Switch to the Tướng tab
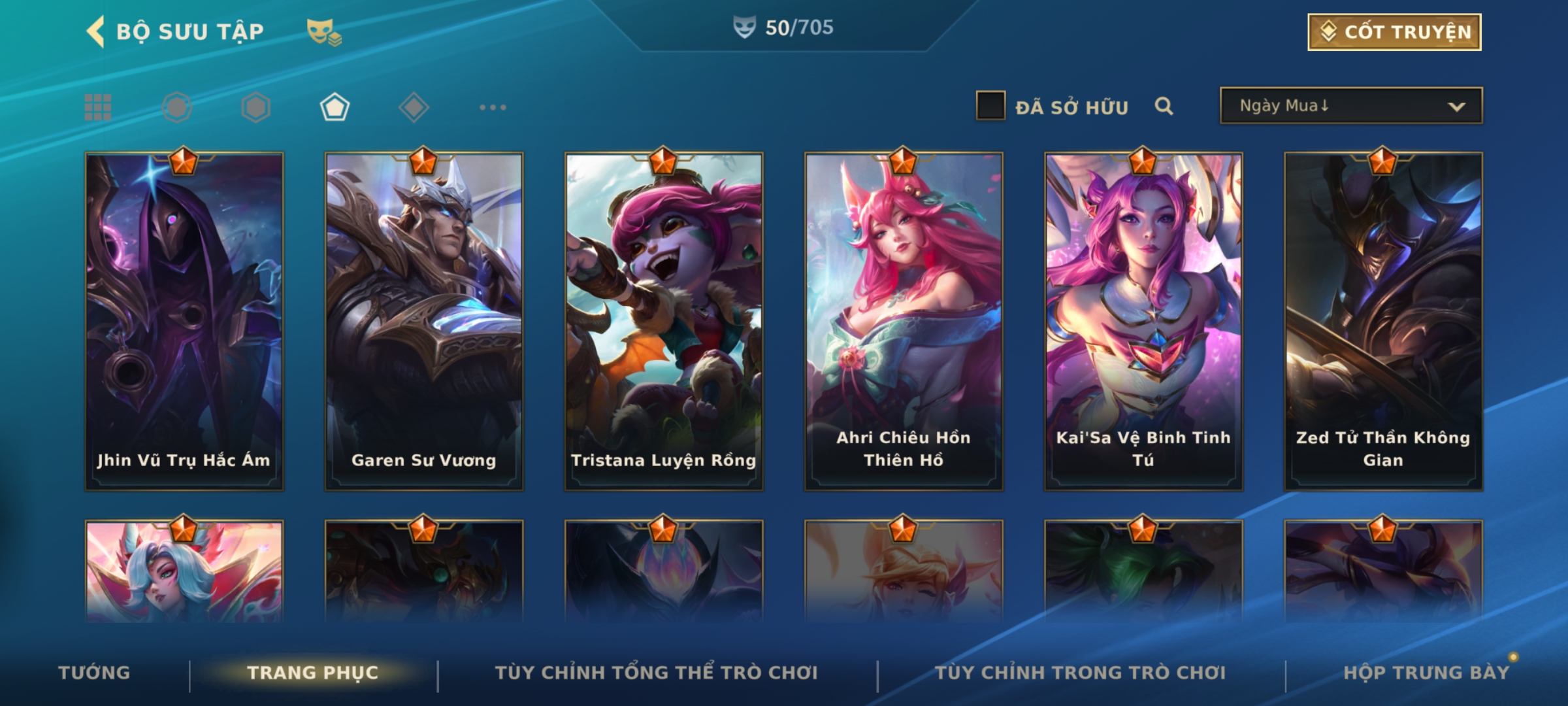 pyautogui.click(x=94, y=673)
